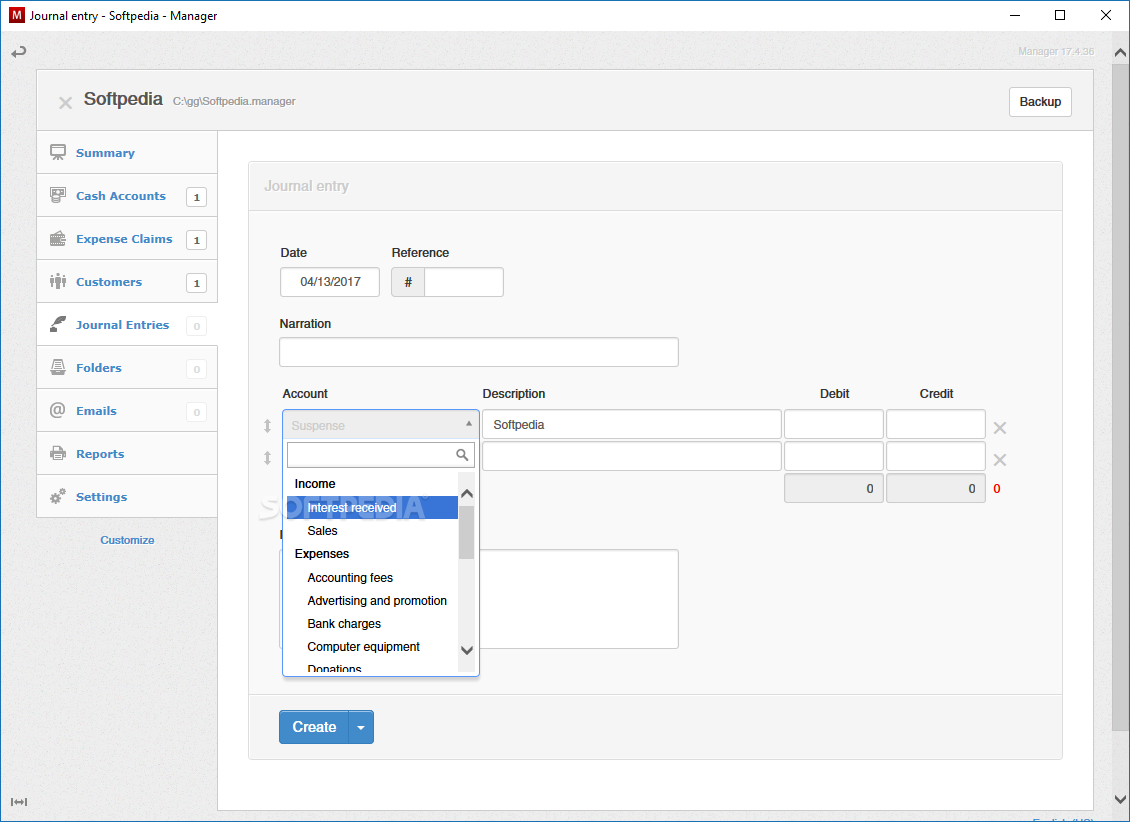Open the Summary tab
This screenshot has width=1130, height=822.
127,153
